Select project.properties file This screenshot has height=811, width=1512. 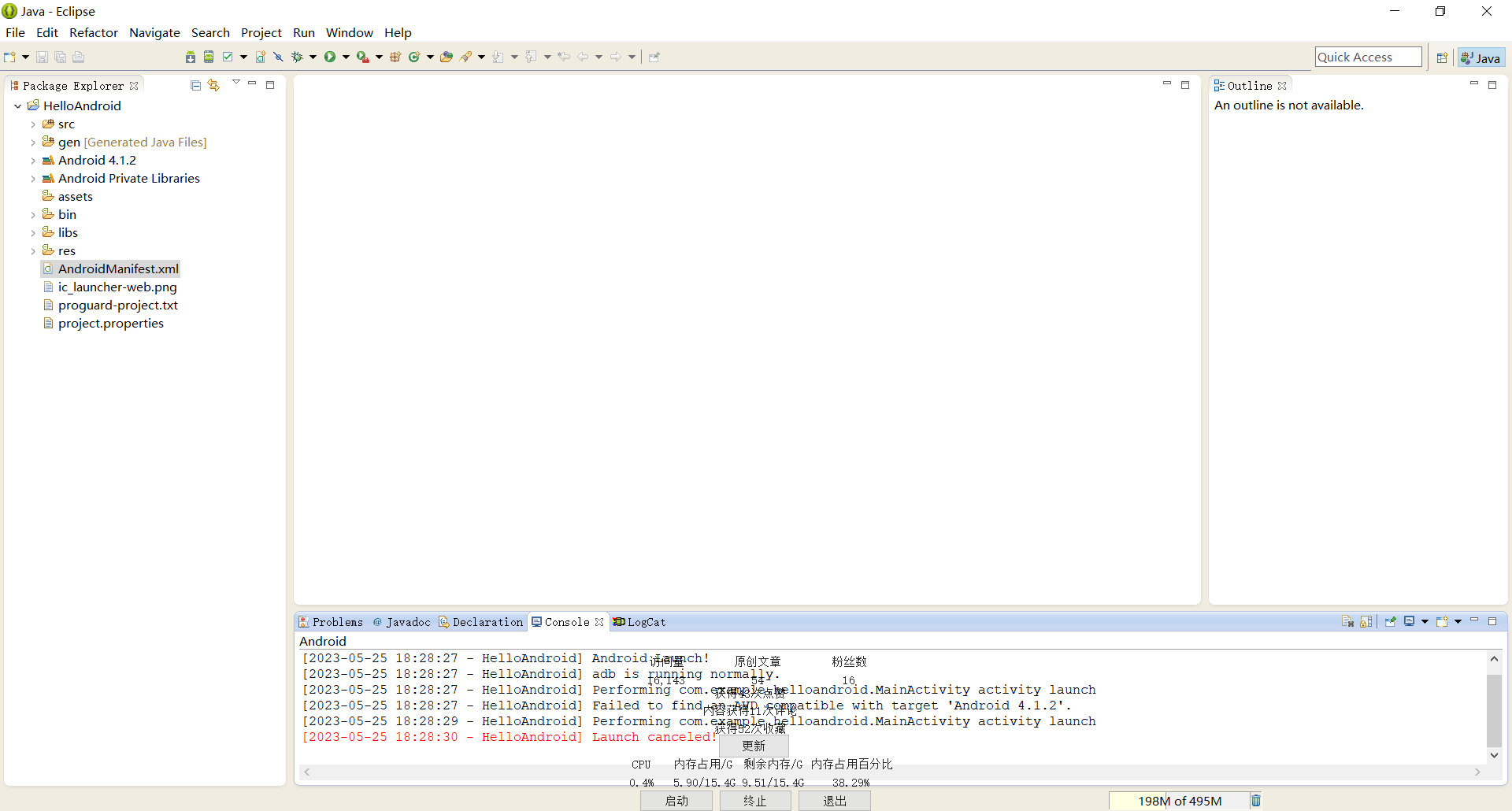(x=103, y=324)
